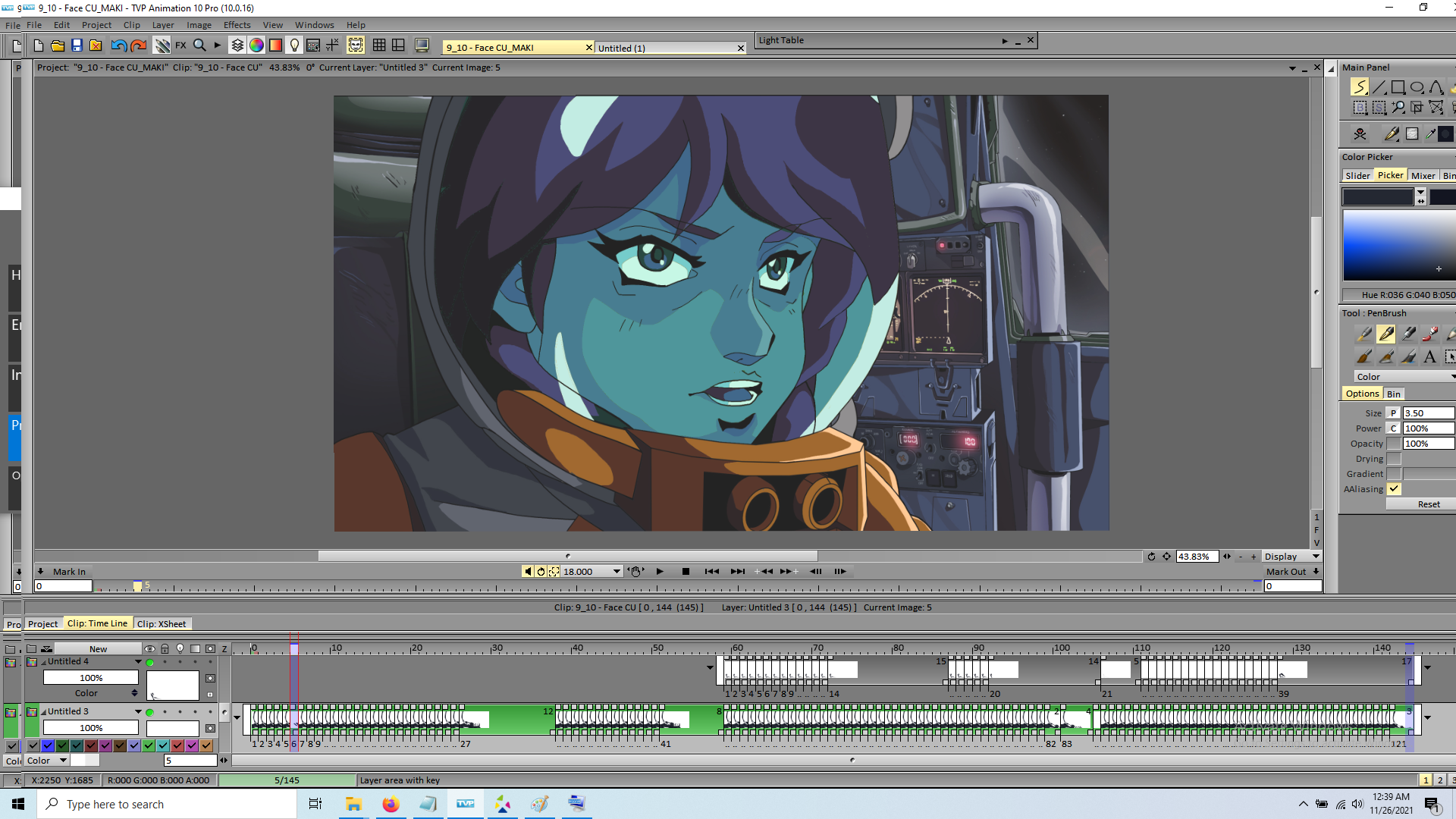Select the text brush 'A' tool
Viewport: 1456px width, 819px height.
pos(1430,356)
